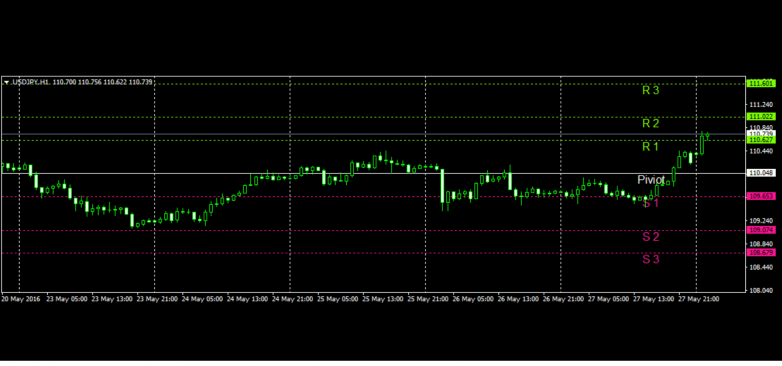Click the 24 May 05:00 time label

(202, 299)
